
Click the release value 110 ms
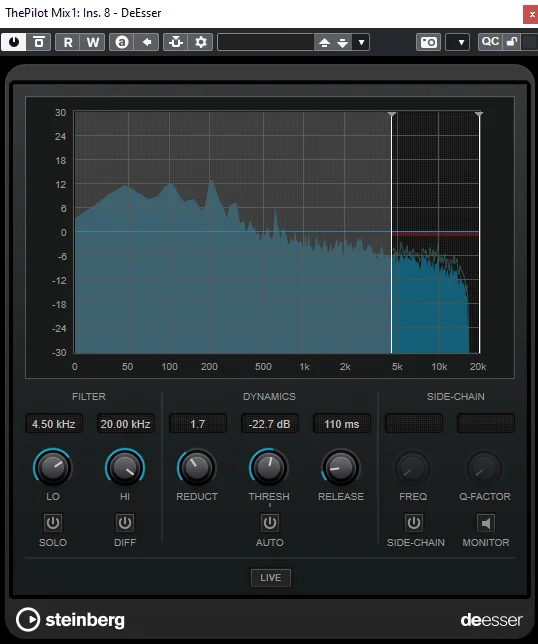[x=342, y=424]
